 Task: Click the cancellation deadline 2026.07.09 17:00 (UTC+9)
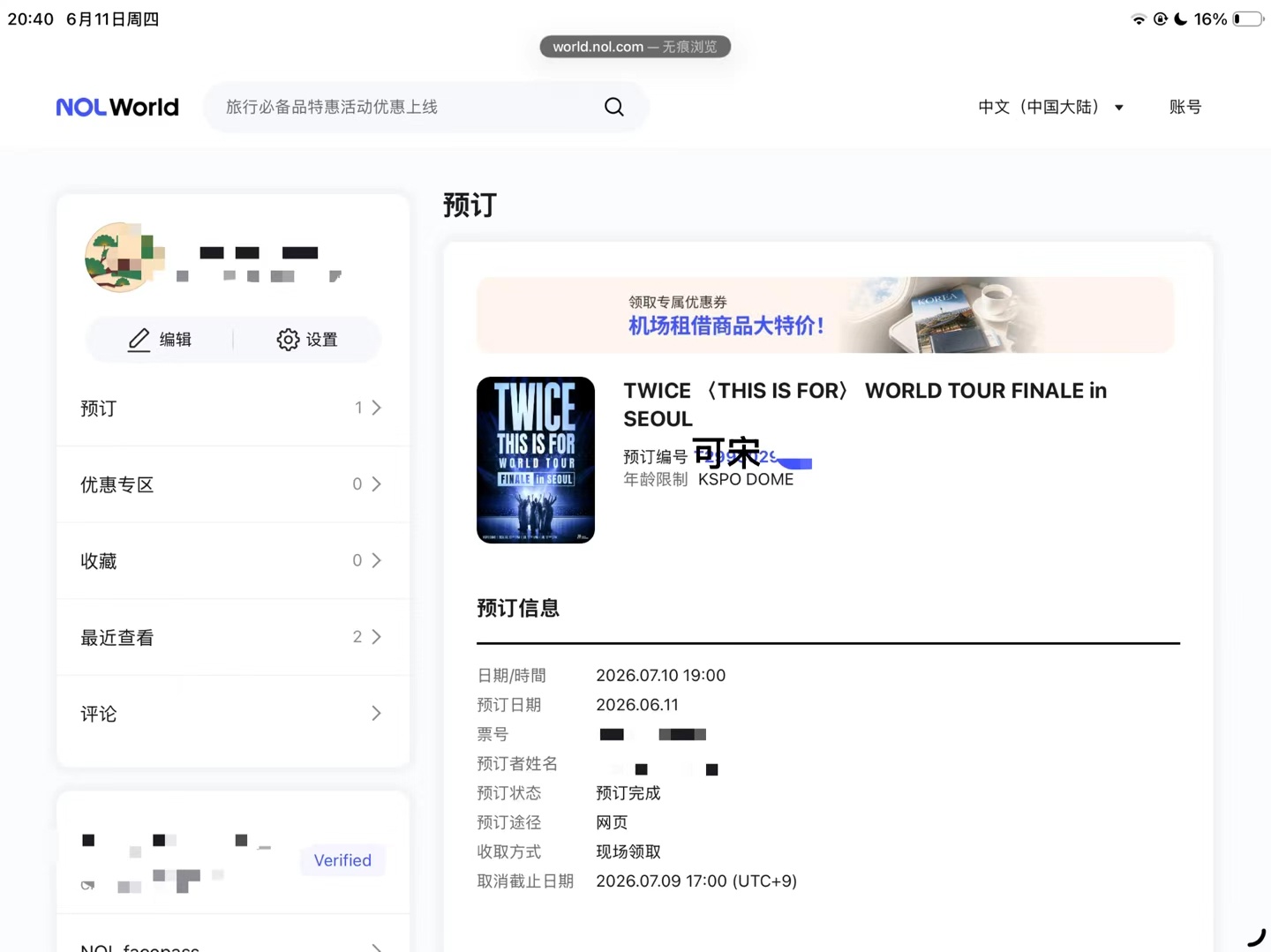tap(696, 881)
